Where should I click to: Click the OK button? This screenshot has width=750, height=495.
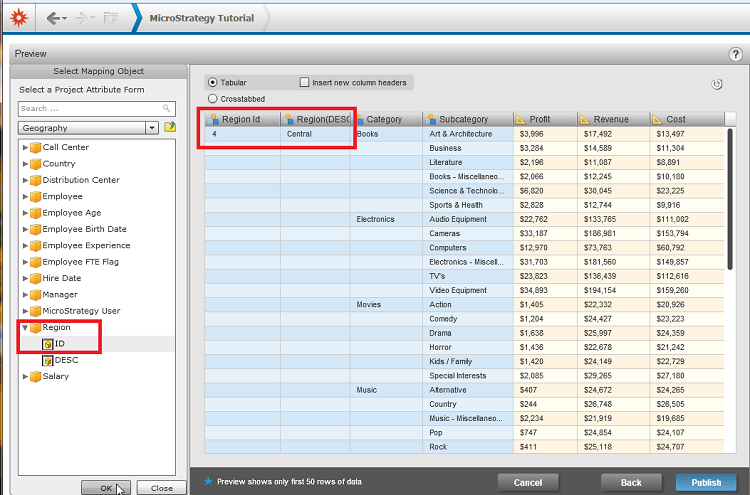pos(106,488)
